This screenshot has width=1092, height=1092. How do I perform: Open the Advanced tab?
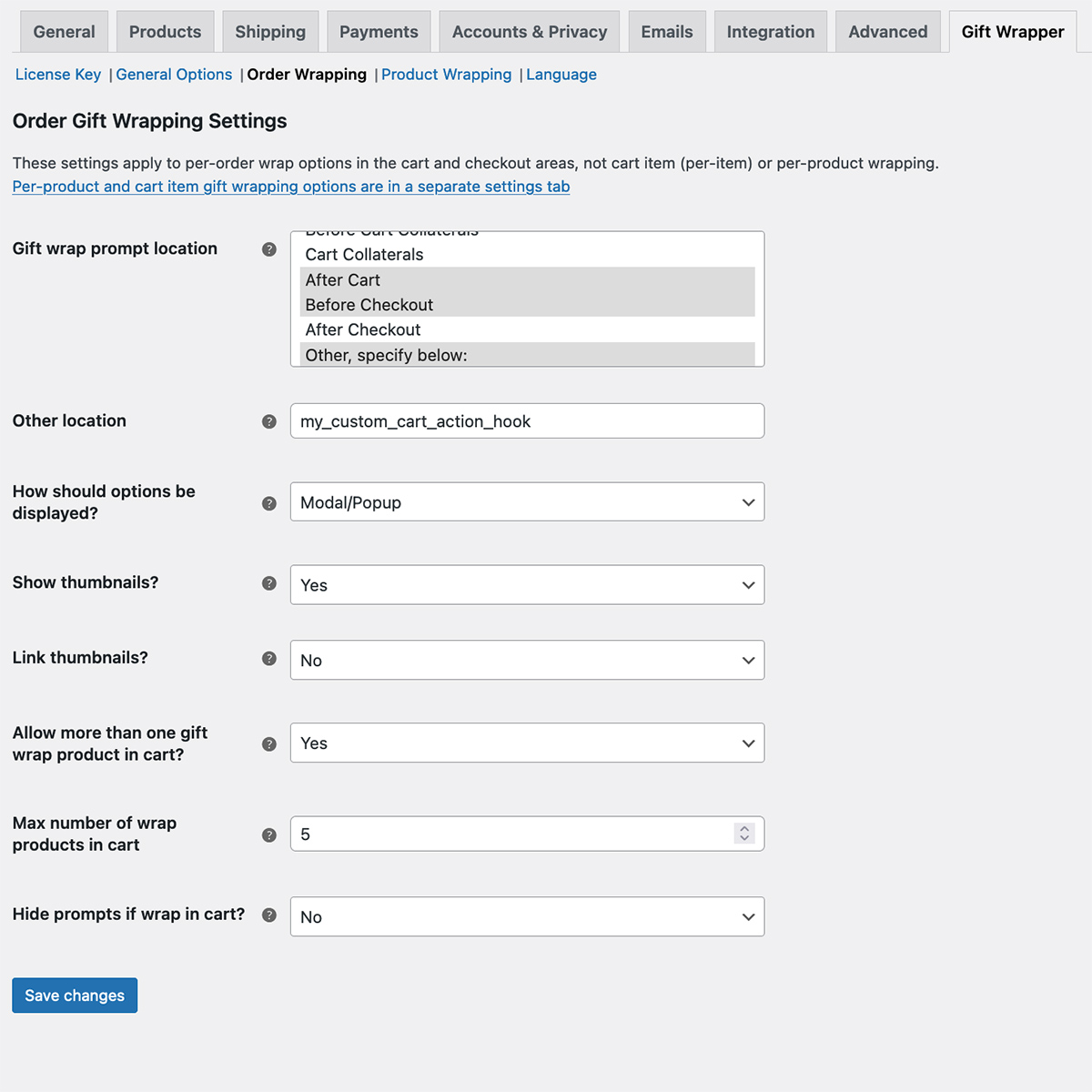888,32
